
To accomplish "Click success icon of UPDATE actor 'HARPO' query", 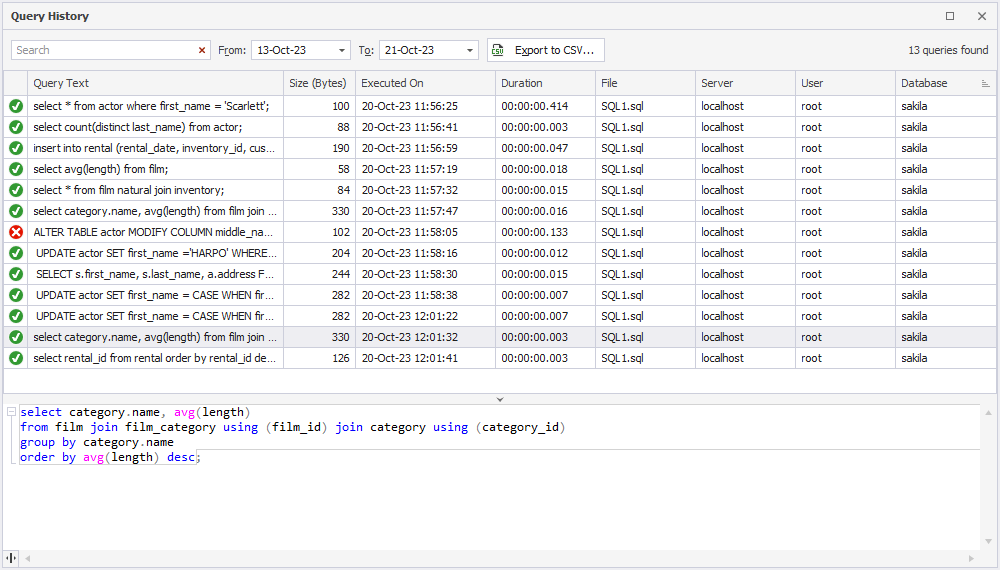I will [x=16, y=253].
